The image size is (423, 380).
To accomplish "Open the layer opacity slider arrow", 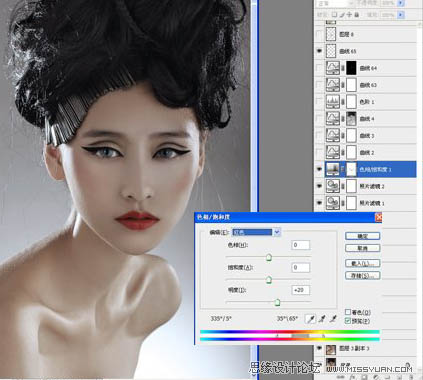I will (x=401, y=3).
